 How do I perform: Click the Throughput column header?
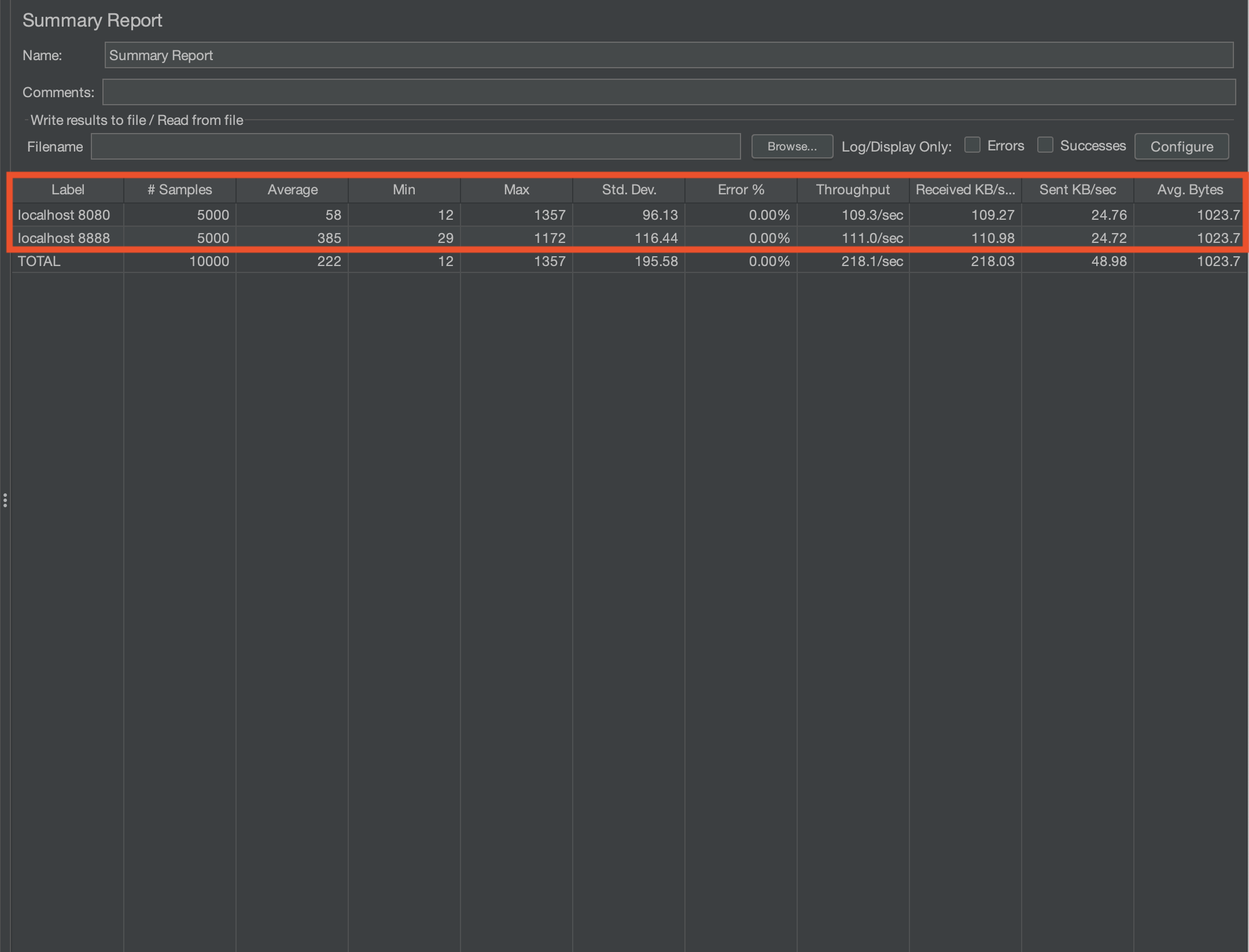pyautogui.click(x=853, y=190)
